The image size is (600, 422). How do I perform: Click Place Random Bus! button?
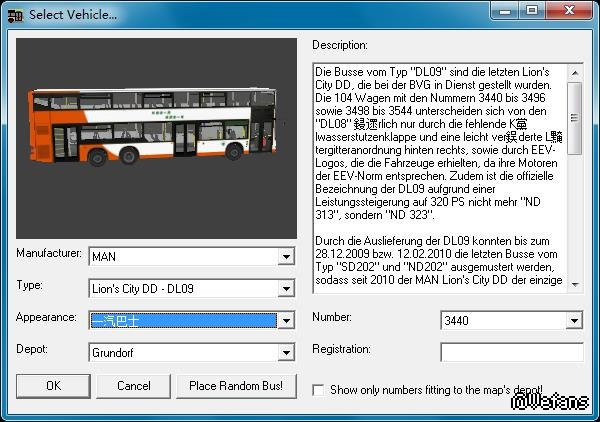click(x=237, y=386)
